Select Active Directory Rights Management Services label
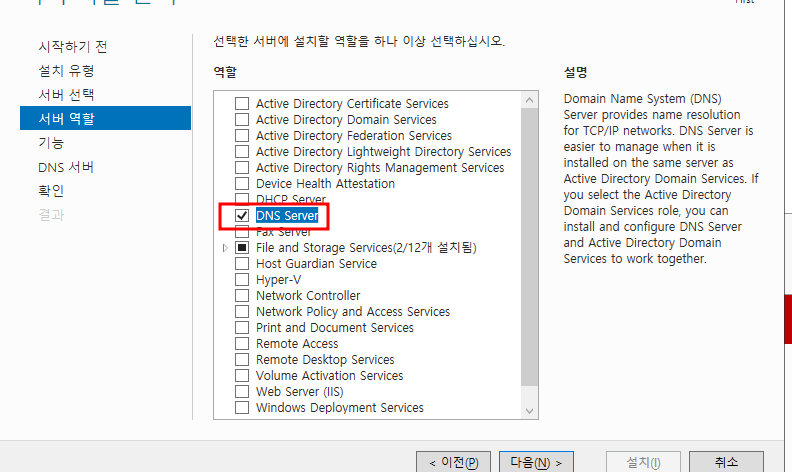Viewport: 792px width, 472px height. pyautogui.click(x=380, y=168)
